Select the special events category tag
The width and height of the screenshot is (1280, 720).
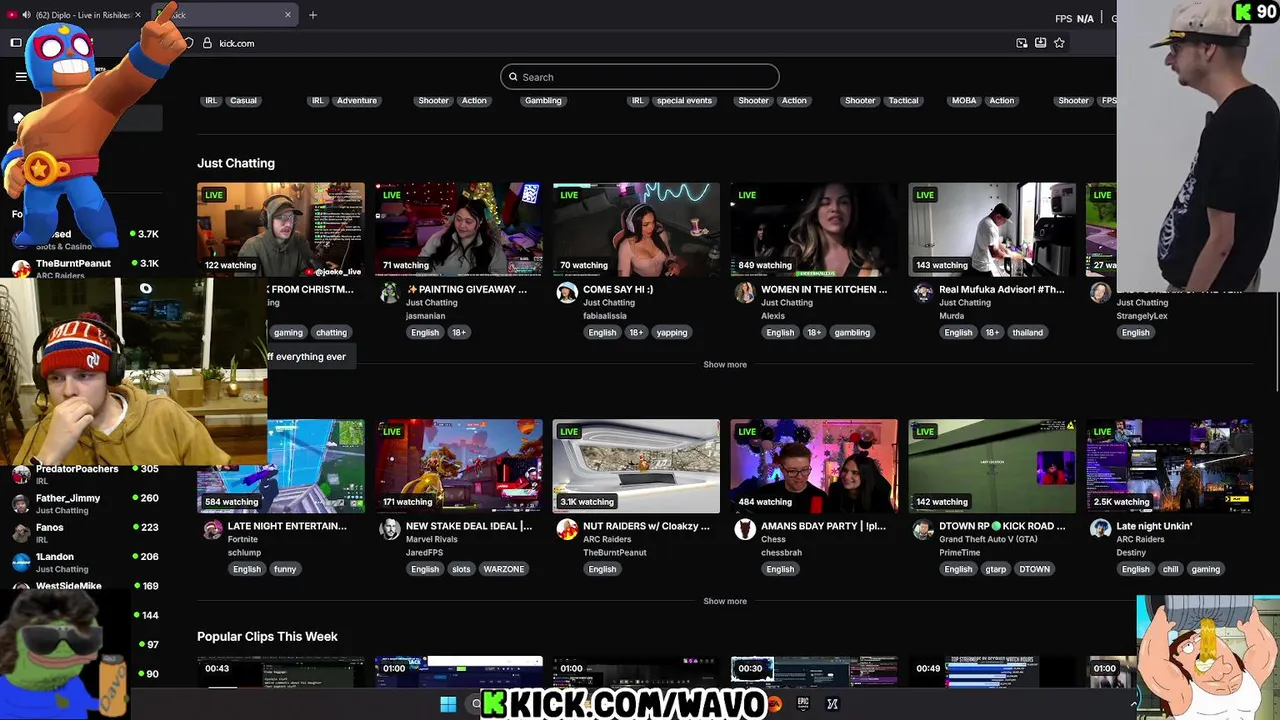click(x=685, y=100)
